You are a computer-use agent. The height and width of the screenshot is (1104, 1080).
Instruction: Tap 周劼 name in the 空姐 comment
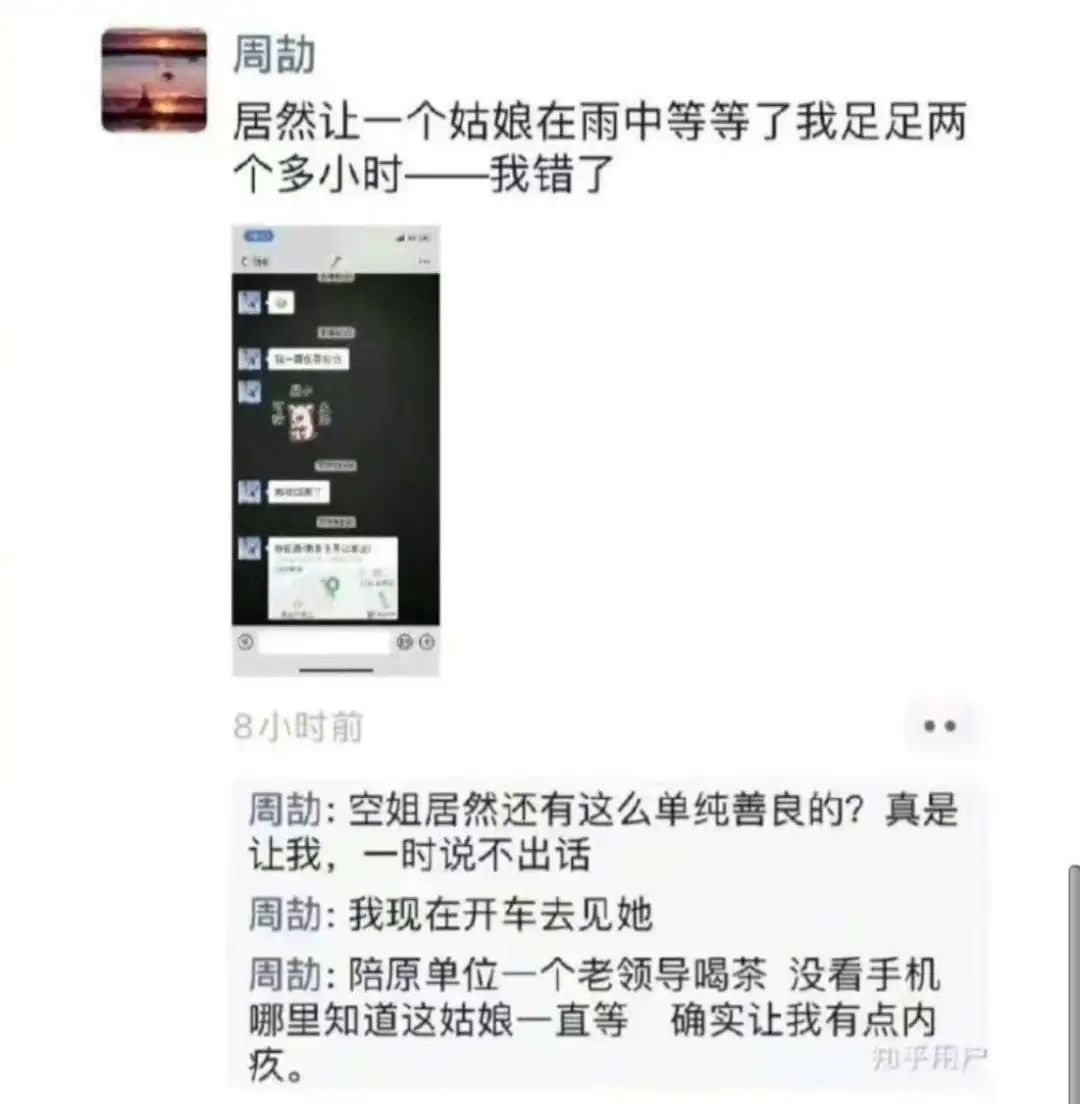286,809
